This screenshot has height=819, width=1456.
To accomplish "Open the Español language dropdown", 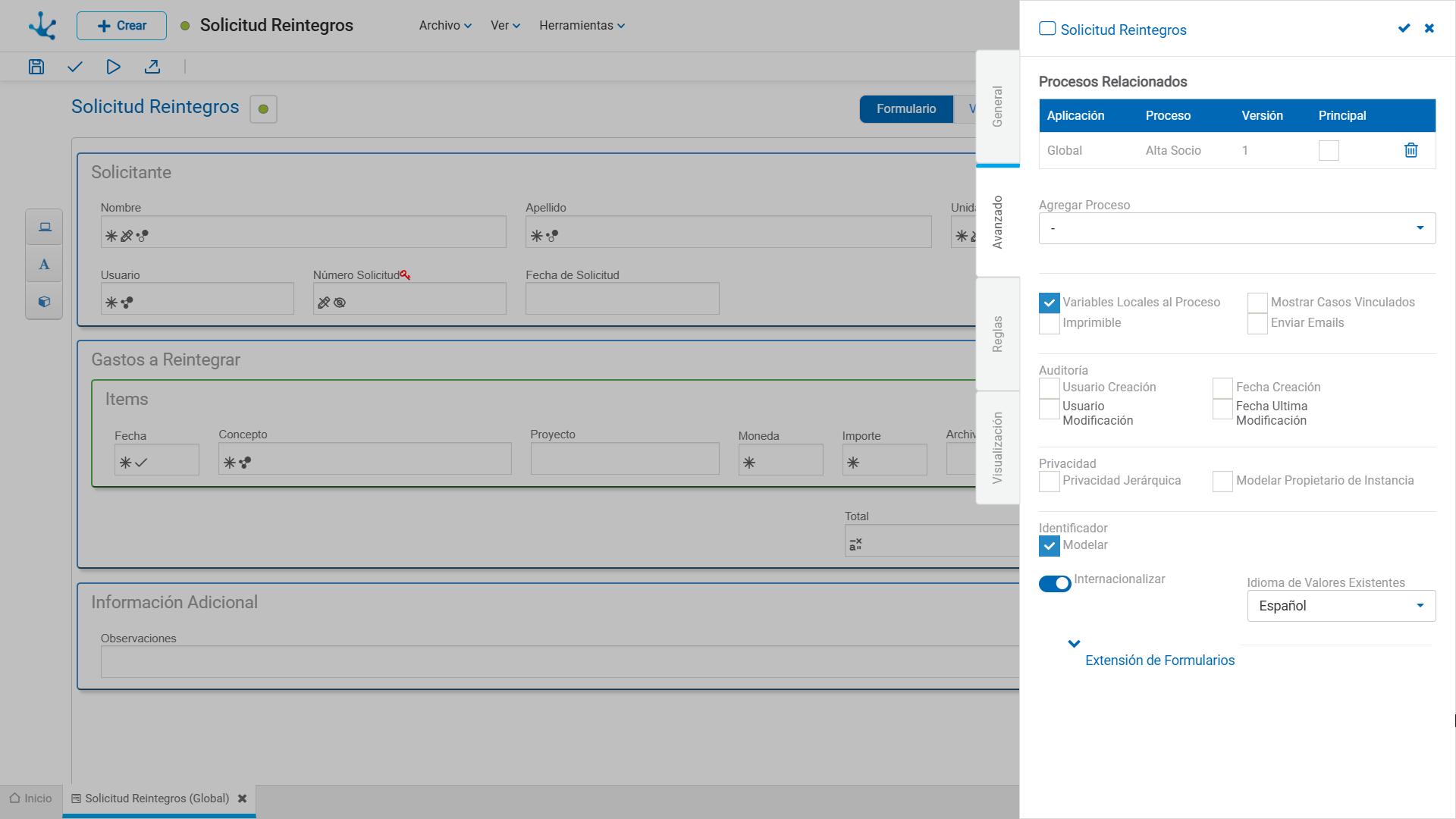I will 1341,606.
